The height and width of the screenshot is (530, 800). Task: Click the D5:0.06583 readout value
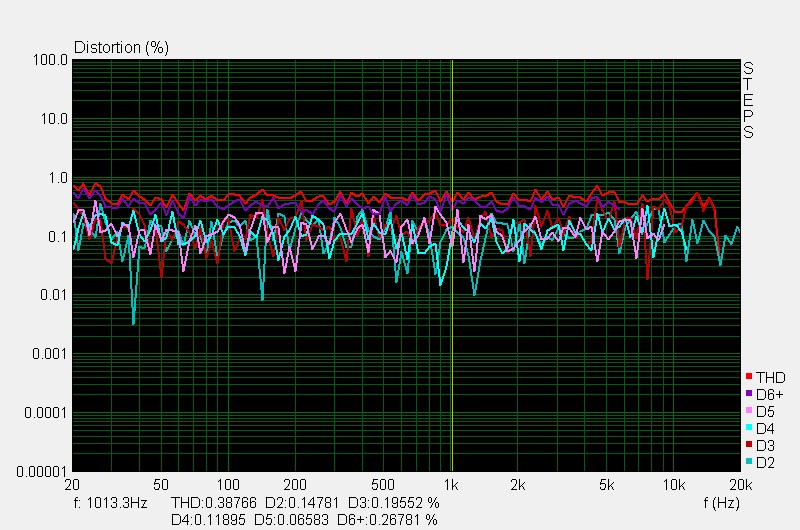(291, 520)
